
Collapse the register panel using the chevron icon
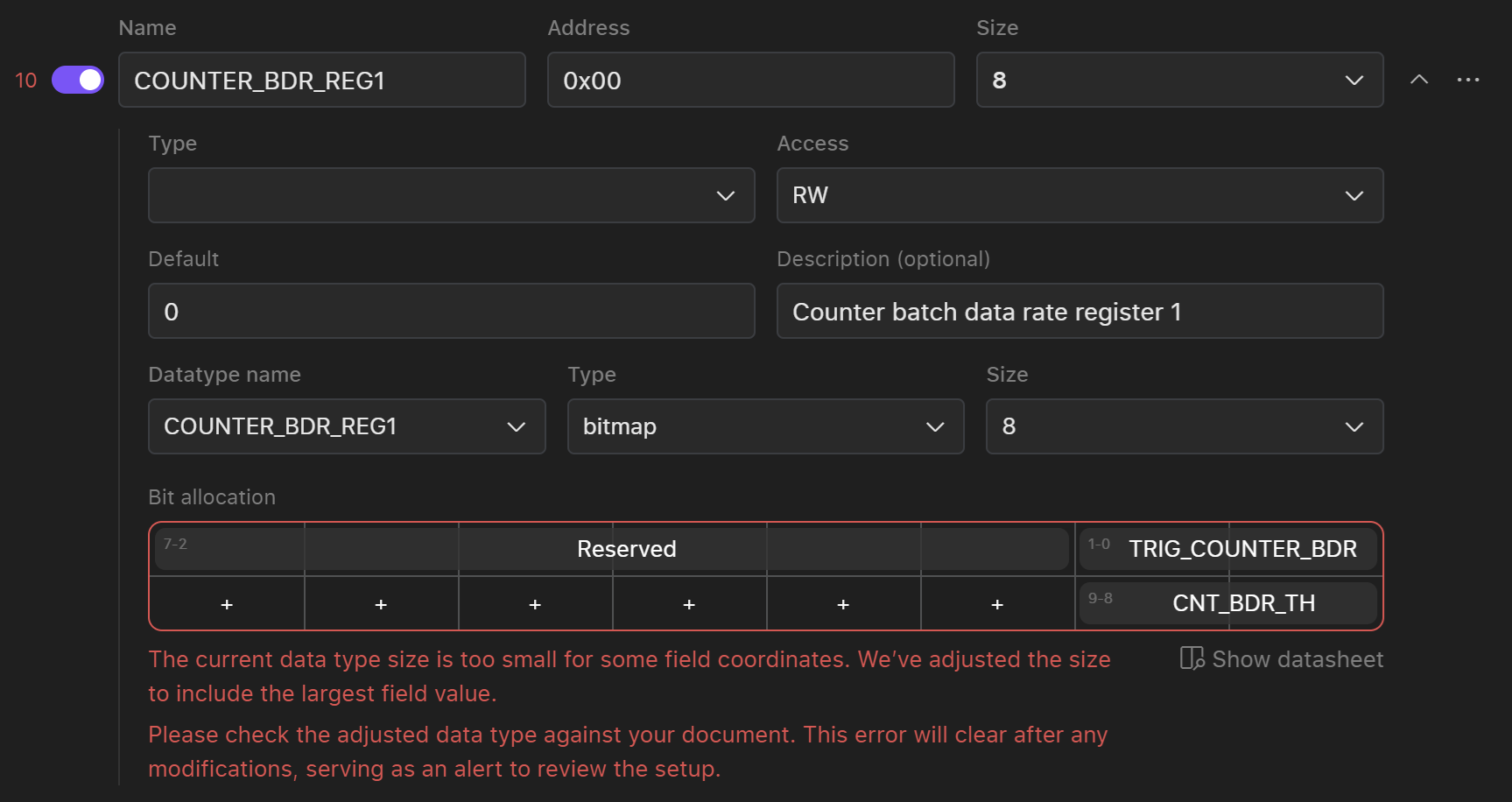pos(1419,80)
